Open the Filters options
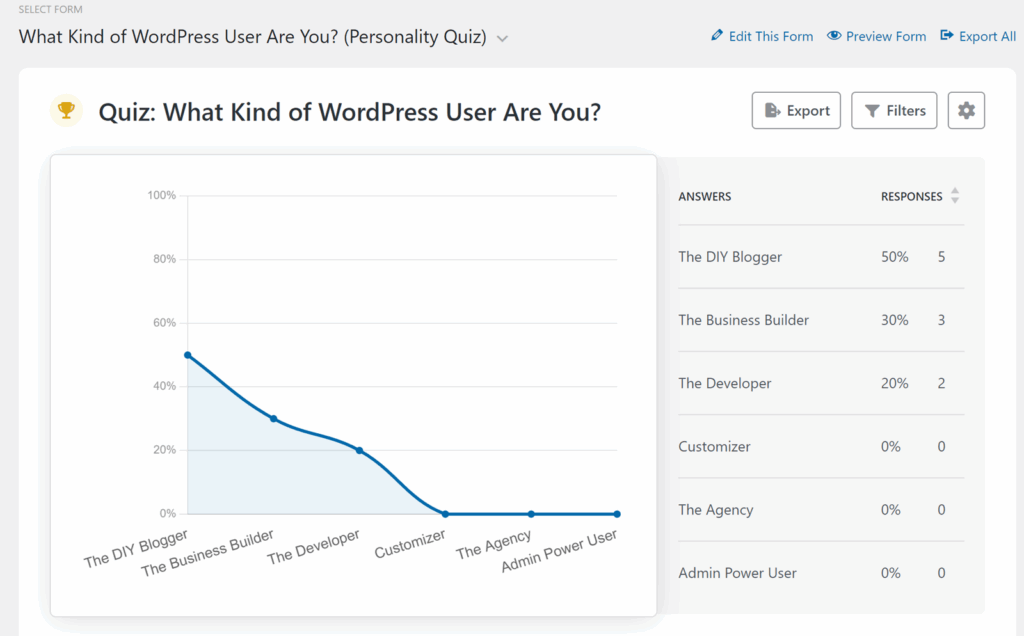This screenshot has height=636, width=1024. coord(894,111)
